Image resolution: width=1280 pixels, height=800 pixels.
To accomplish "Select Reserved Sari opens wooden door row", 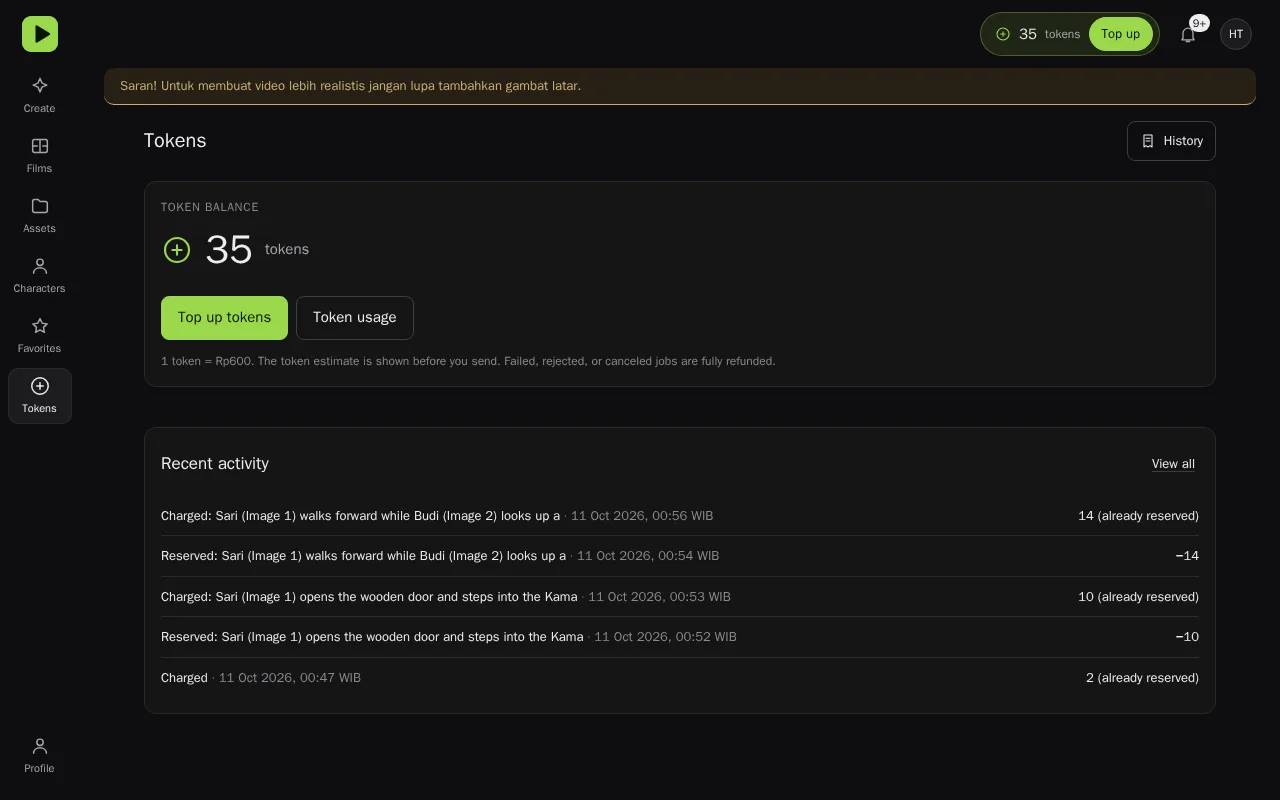I will click(x=680, y=637).
